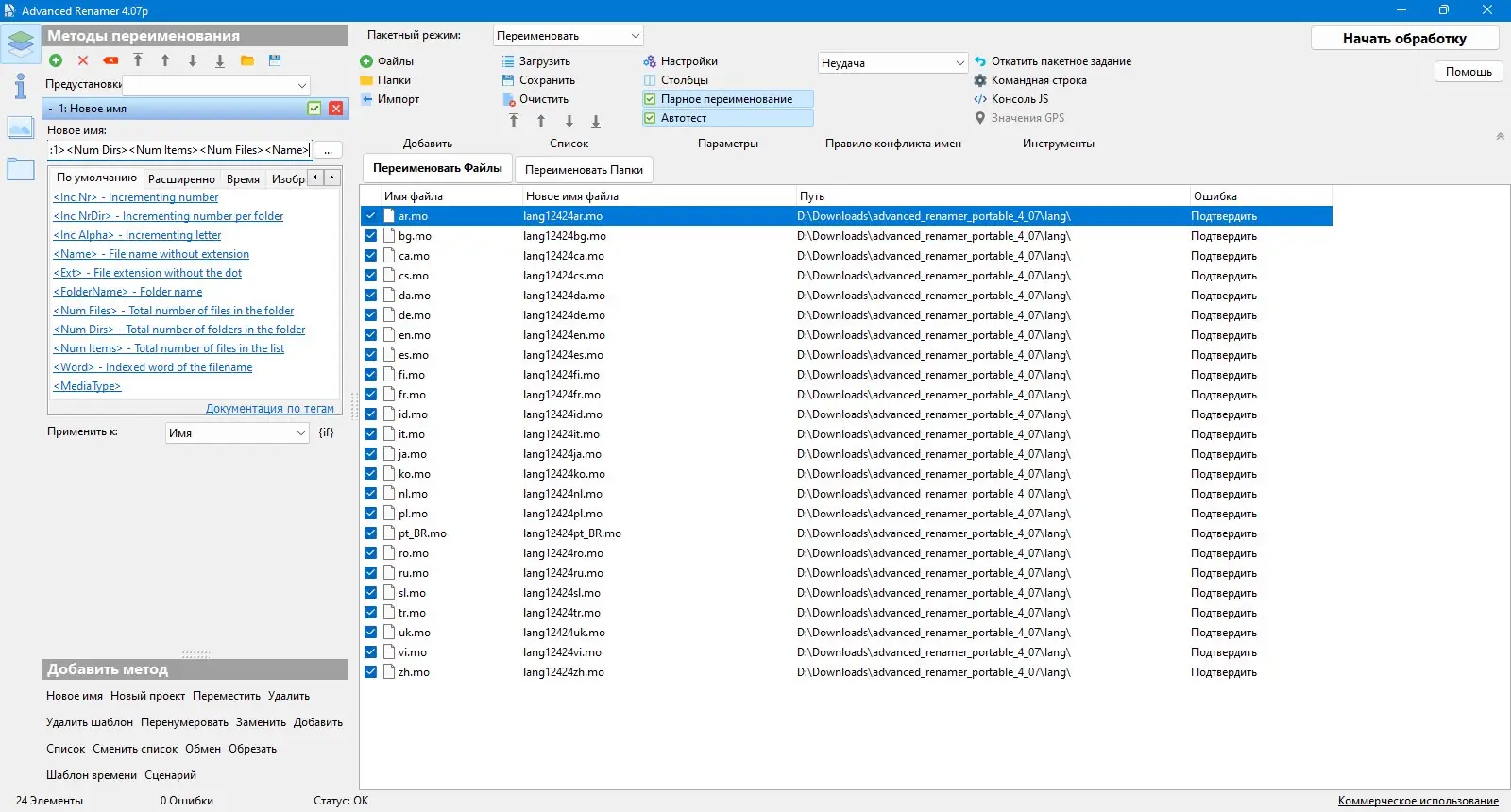Open Консоль JS tool
1511x812 pixels.
[1011, 99]
